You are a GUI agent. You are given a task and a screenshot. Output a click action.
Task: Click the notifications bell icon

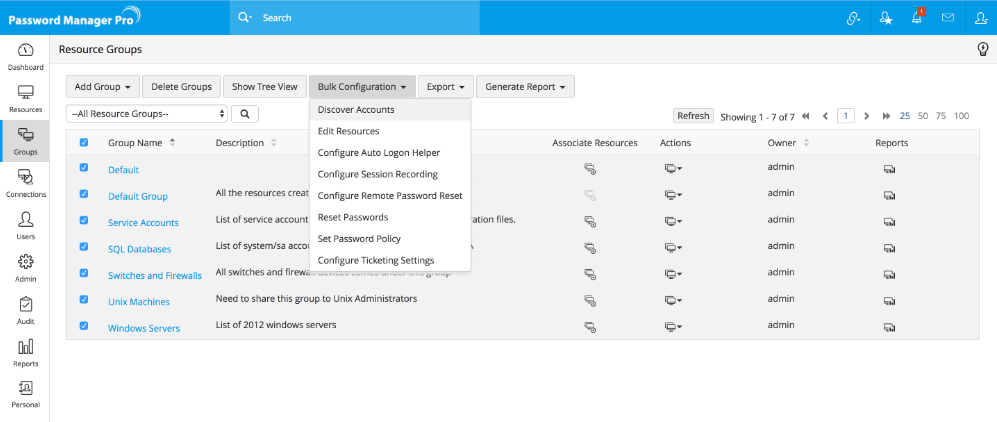[x=916, y=17]
